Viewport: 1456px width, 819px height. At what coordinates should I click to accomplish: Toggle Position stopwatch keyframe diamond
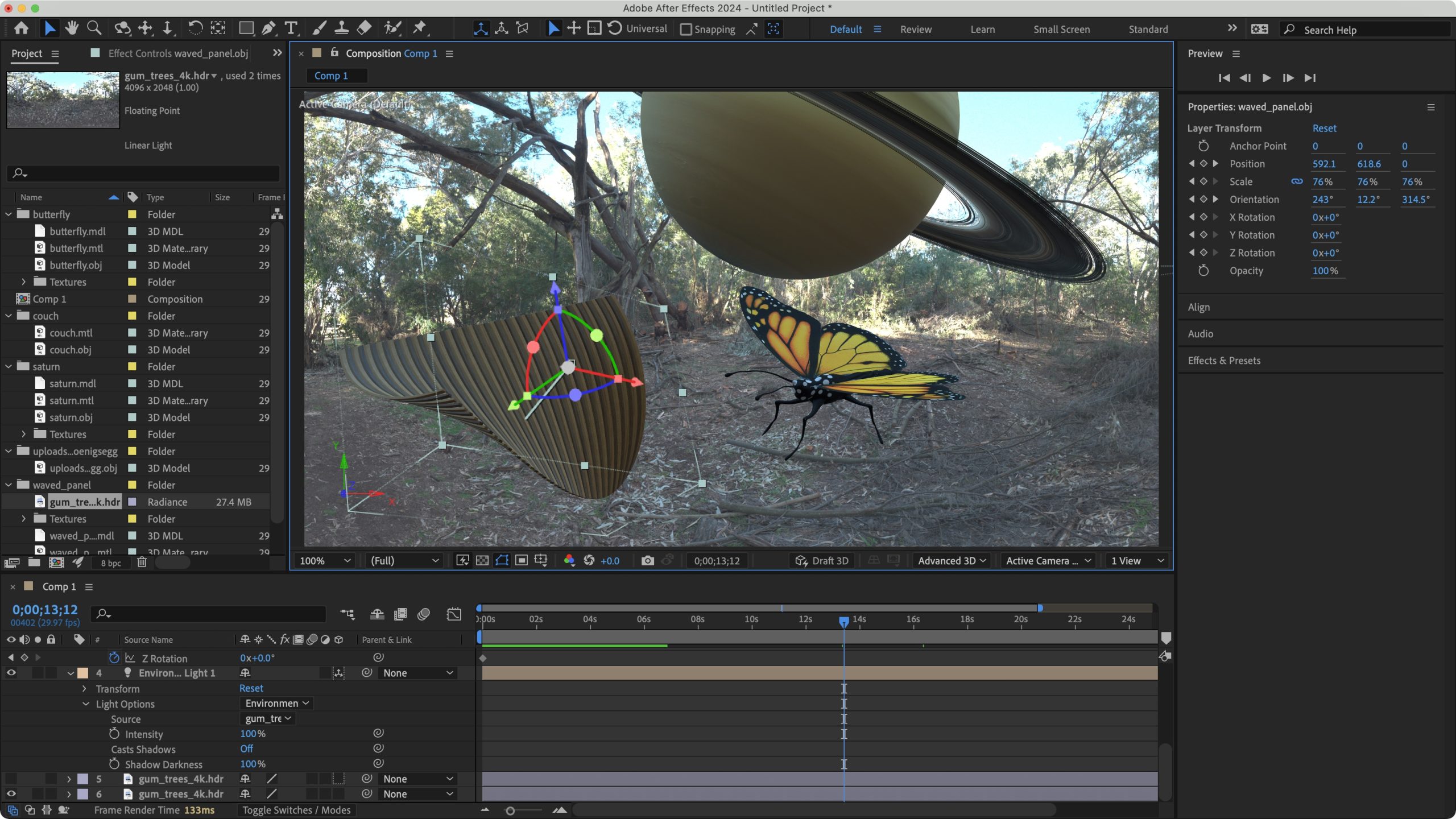(x=1203, y=164)
